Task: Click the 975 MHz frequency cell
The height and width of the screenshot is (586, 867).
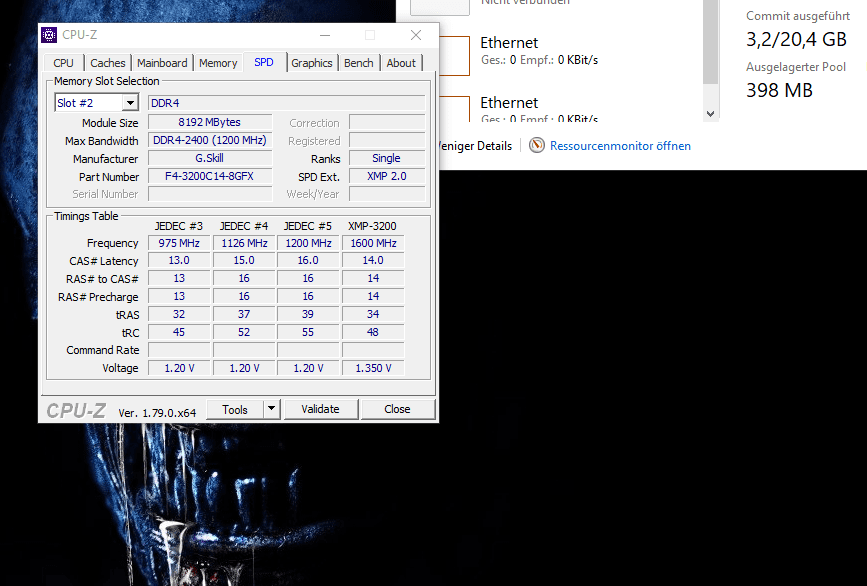Action: [x=179, y=243]
